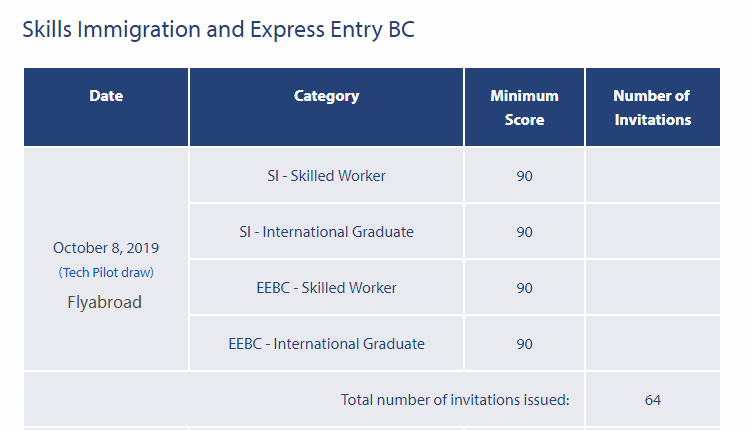749x430 pixels.
Task: Click the empty invitations cell for SI - Skilled Worker
Action: pos(652,176)
